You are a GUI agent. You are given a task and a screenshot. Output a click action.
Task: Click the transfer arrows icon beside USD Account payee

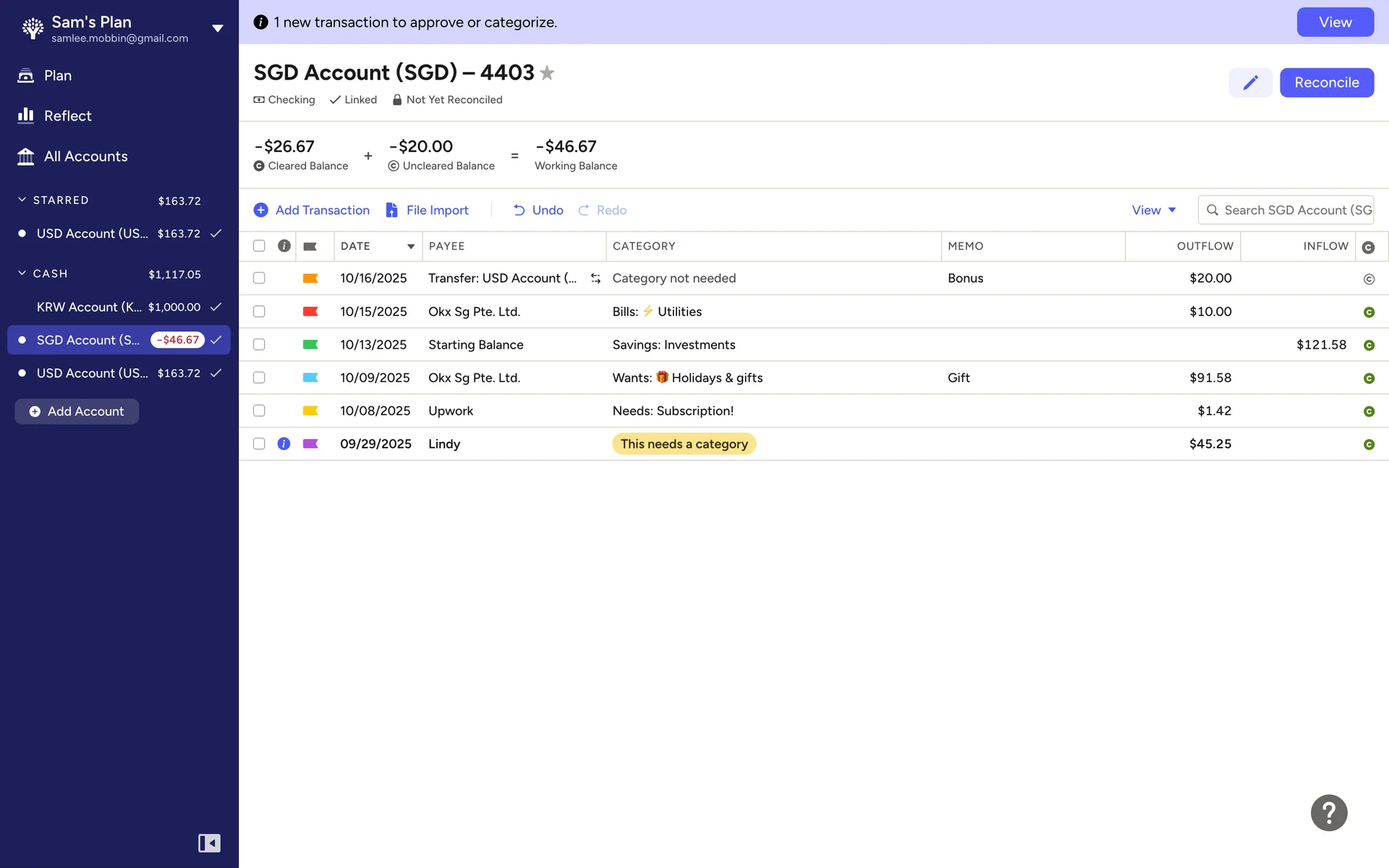coord(595,278)
